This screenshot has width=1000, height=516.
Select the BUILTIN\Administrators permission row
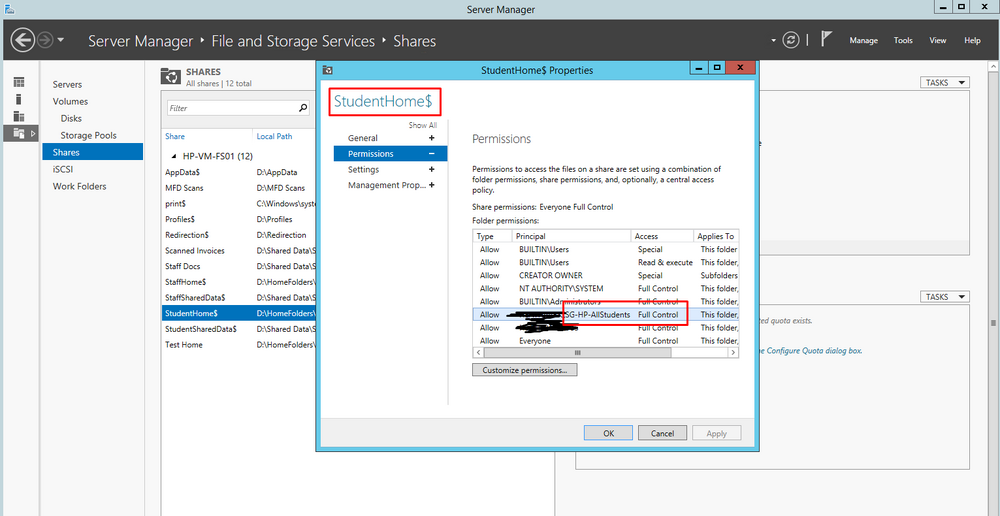(606, 301)
